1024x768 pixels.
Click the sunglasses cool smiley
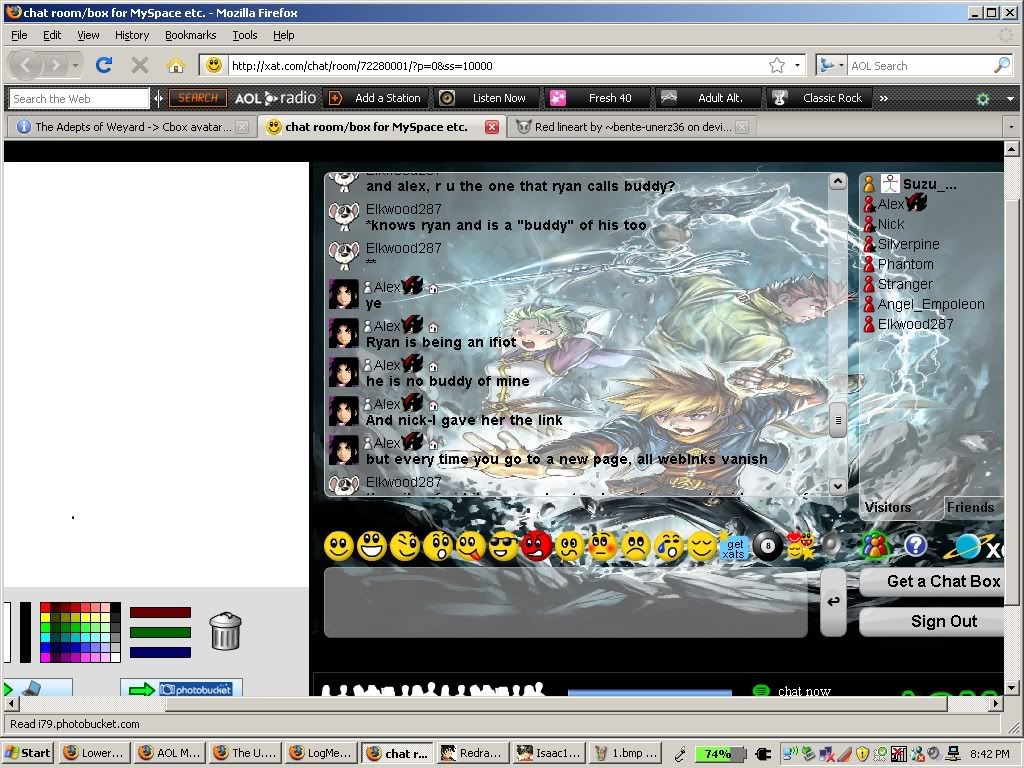click(503, 546)
